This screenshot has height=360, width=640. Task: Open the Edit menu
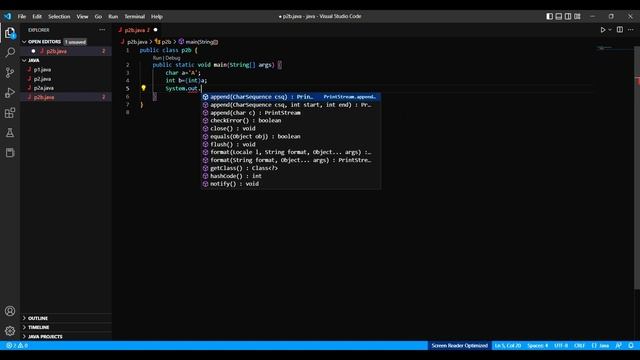(37, 16)
